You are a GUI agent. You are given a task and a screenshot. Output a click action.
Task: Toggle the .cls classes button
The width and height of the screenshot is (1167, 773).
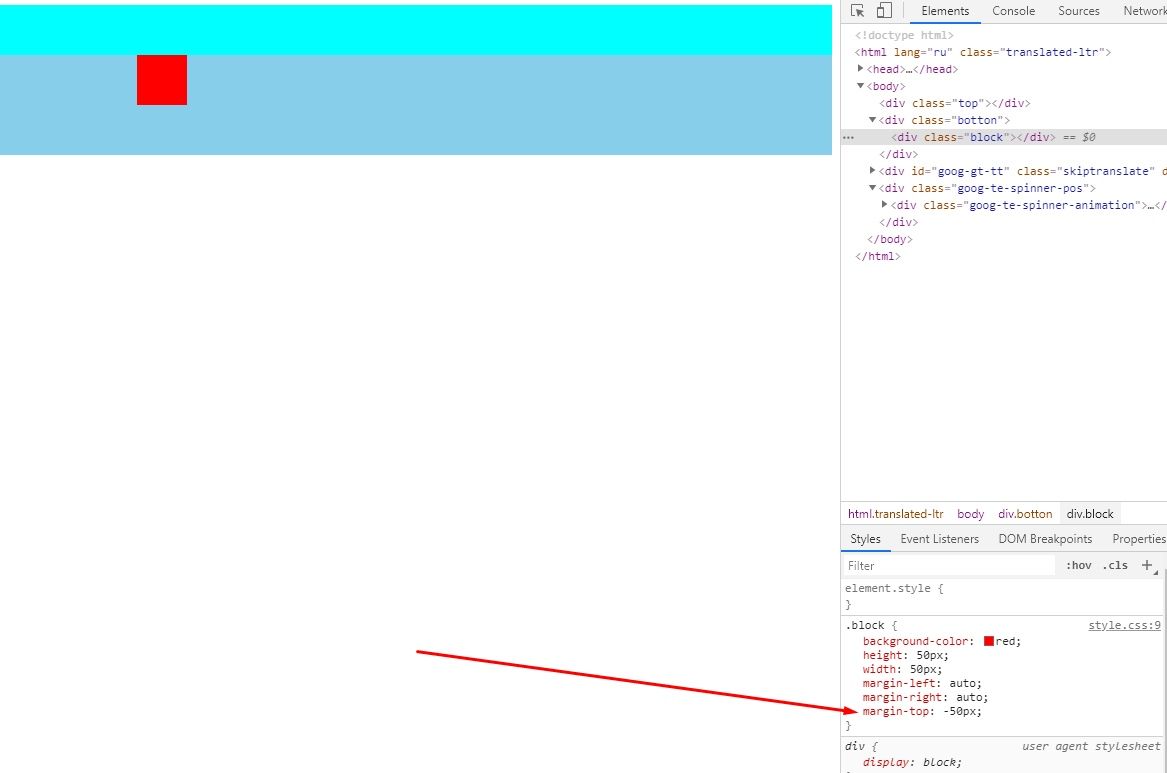(1115, 565)
